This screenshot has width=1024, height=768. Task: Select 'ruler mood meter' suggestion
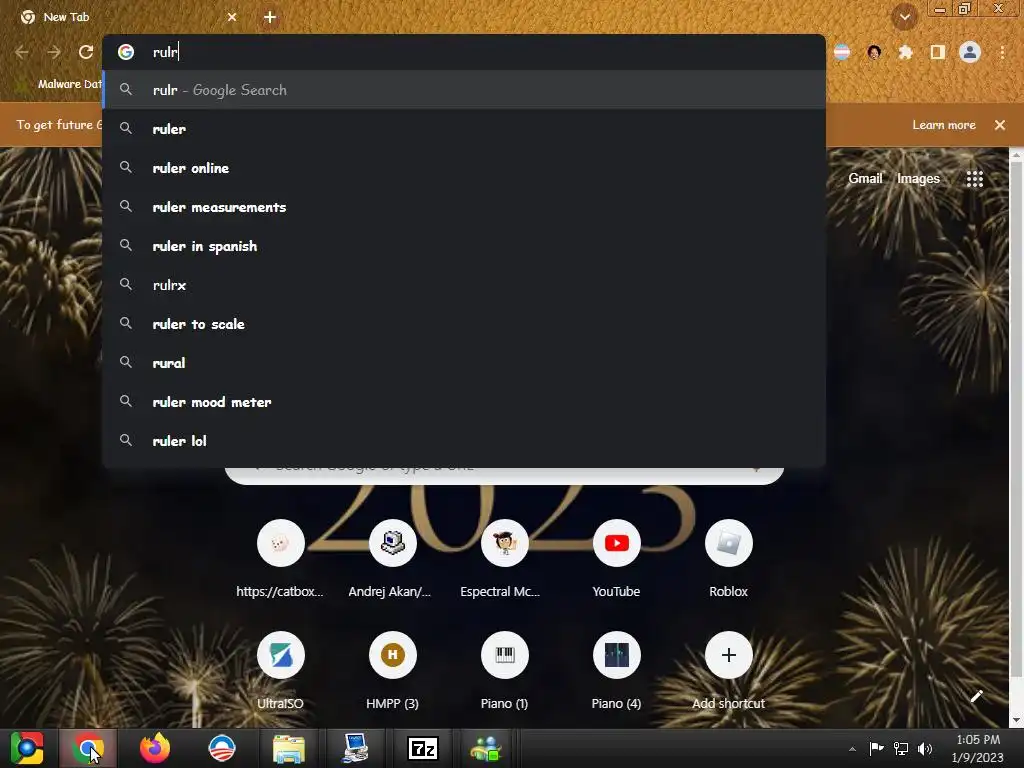pos(464,402)
